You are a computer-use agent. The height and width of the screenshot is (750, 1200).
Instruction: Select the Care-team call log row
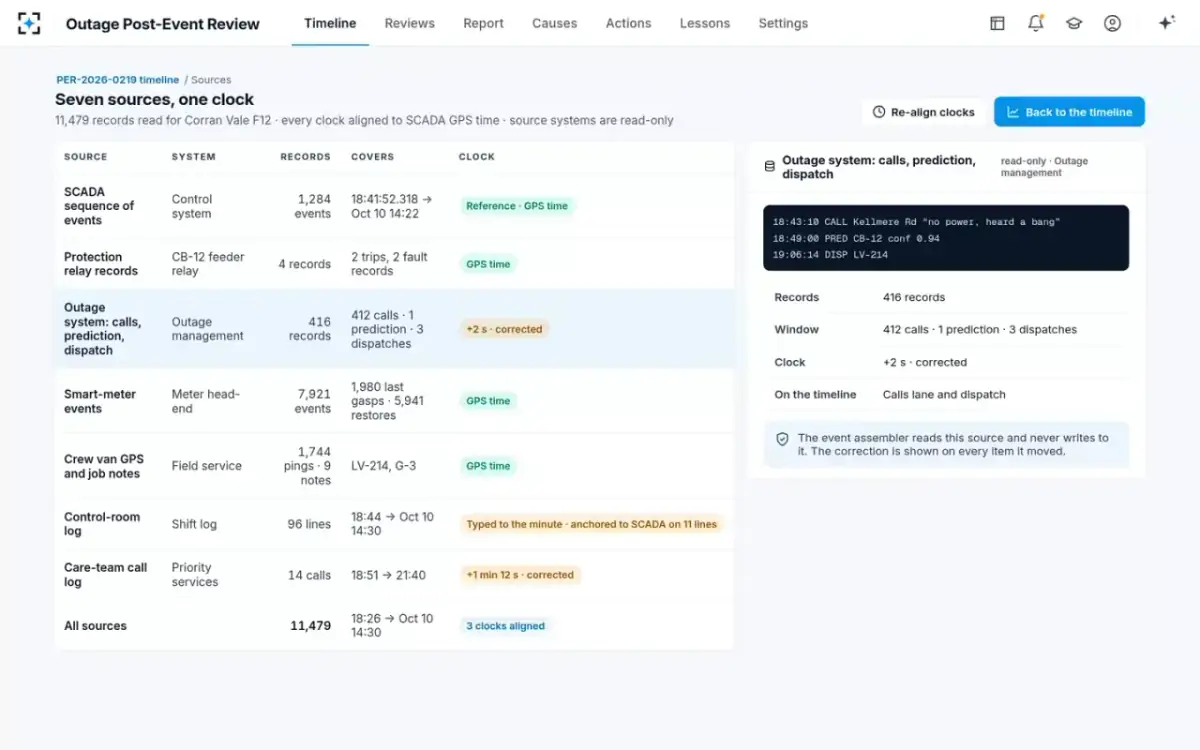[x=394, y=575]
